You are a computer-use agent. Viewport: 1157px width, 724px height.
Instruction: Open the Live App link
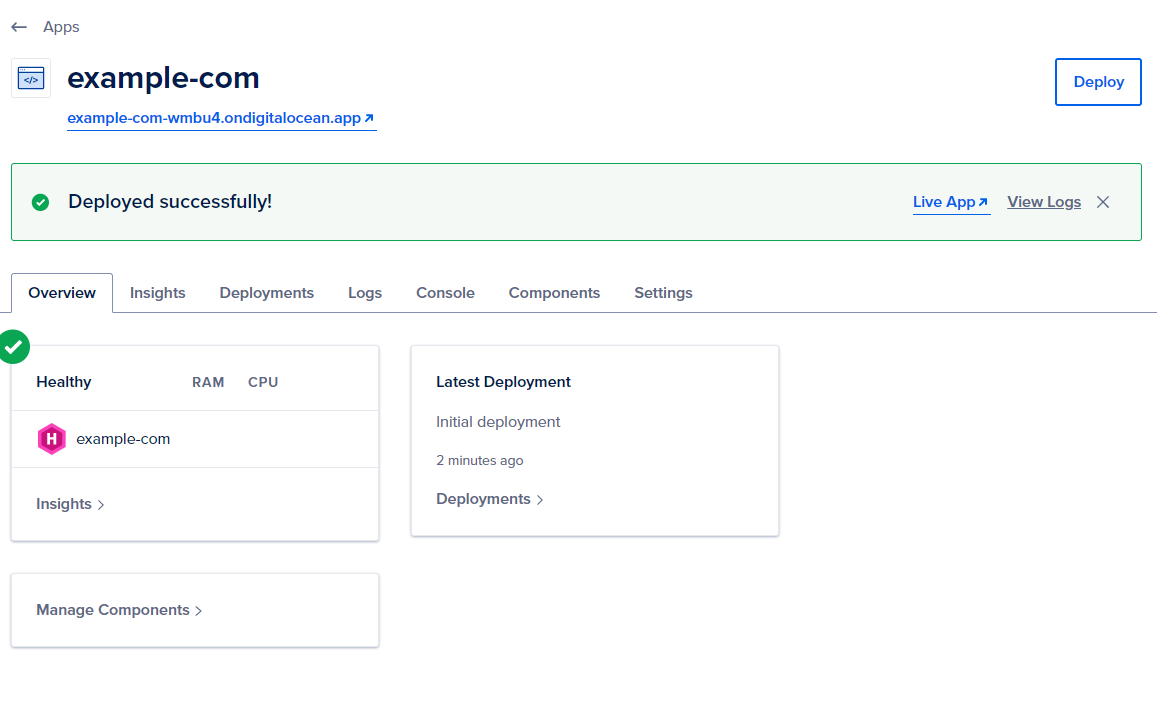(950, 202)
